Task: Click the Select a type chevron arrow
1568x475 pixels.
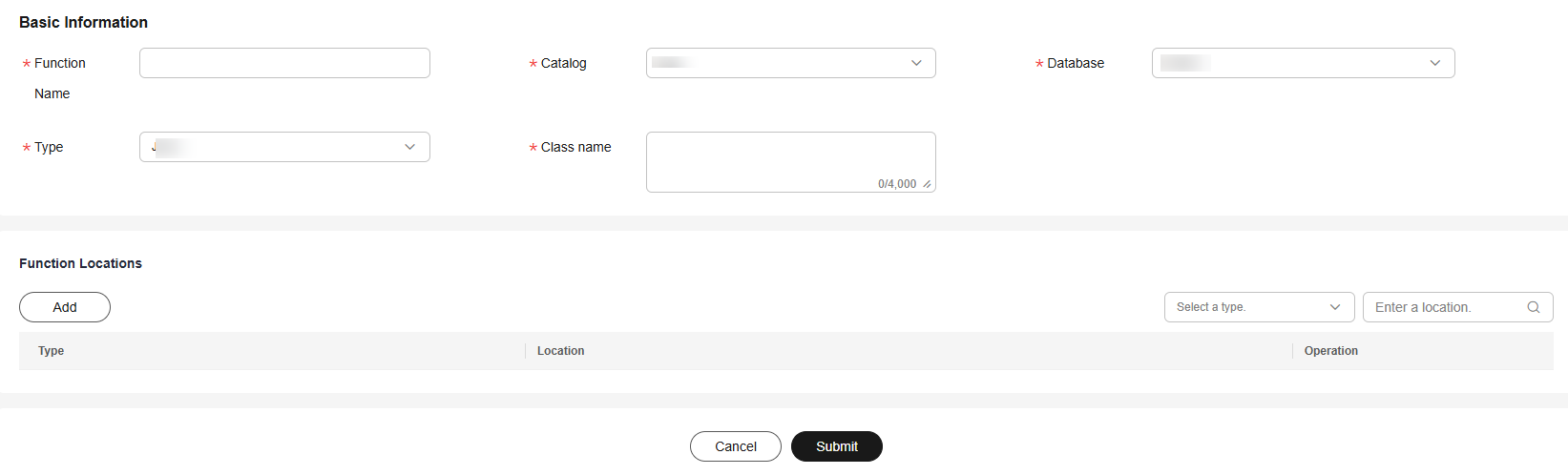Action: (1334, 307)
